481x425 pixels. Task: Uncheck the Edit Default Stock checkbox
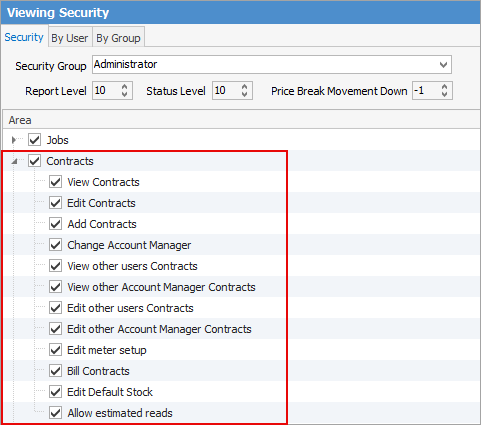click(55, 392)
